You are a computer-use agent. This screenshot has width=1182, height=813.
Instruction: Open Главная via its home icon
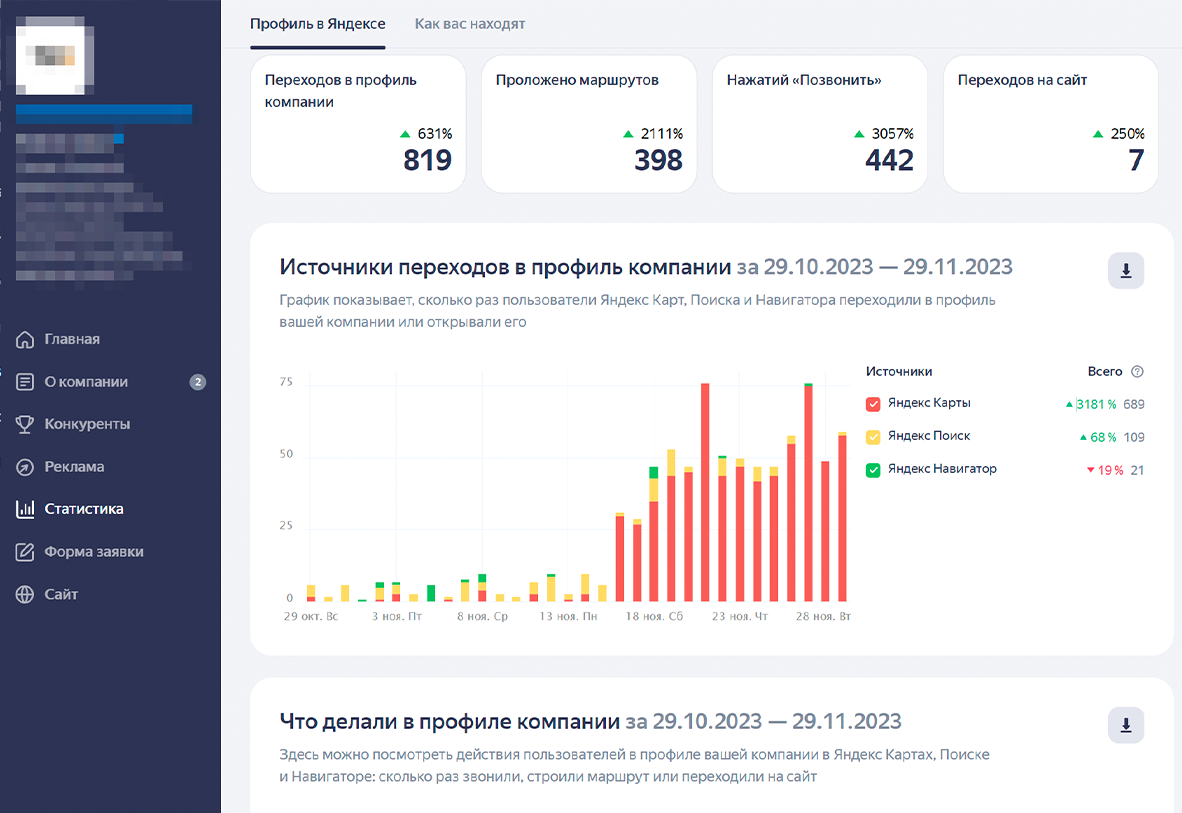tap(25, 339)
